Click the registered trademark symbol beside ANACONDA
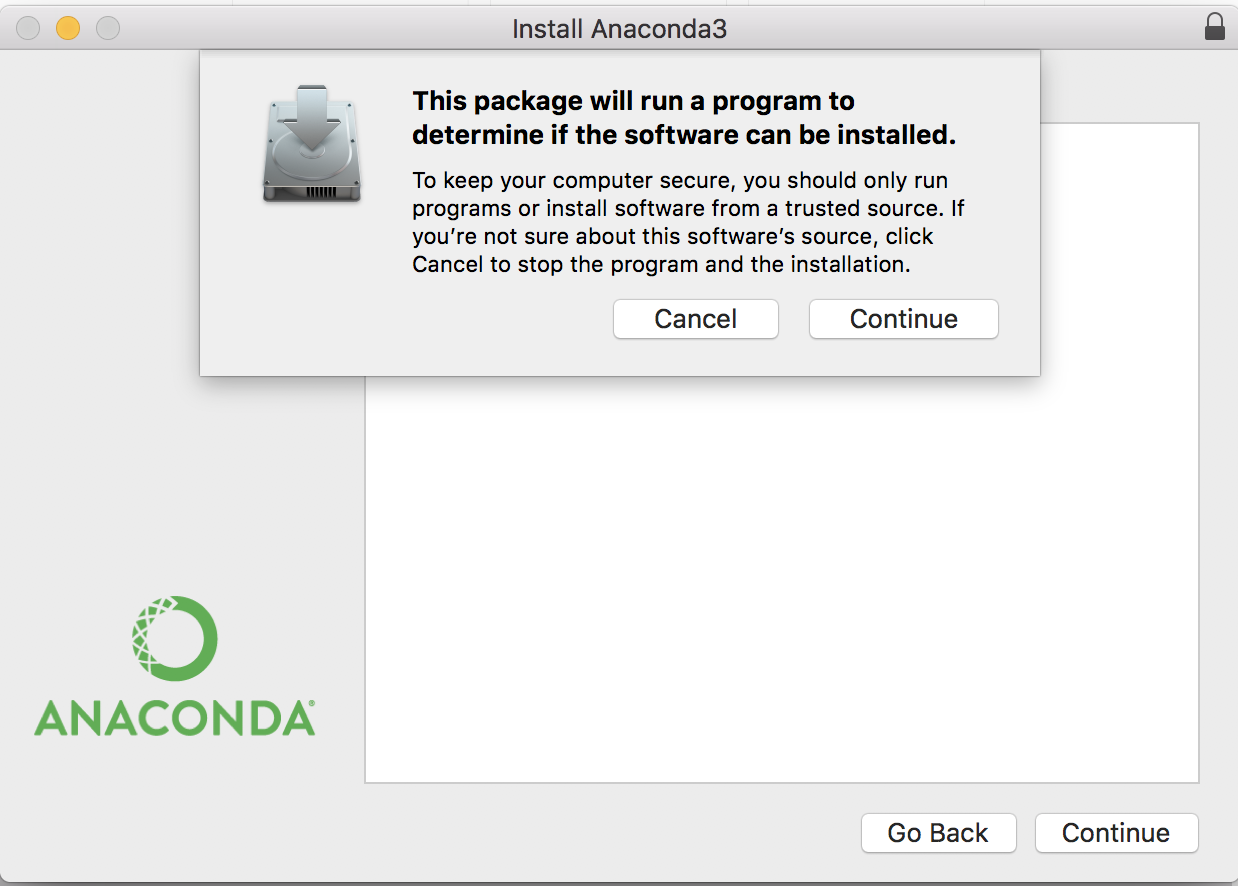 pos(312,705)
